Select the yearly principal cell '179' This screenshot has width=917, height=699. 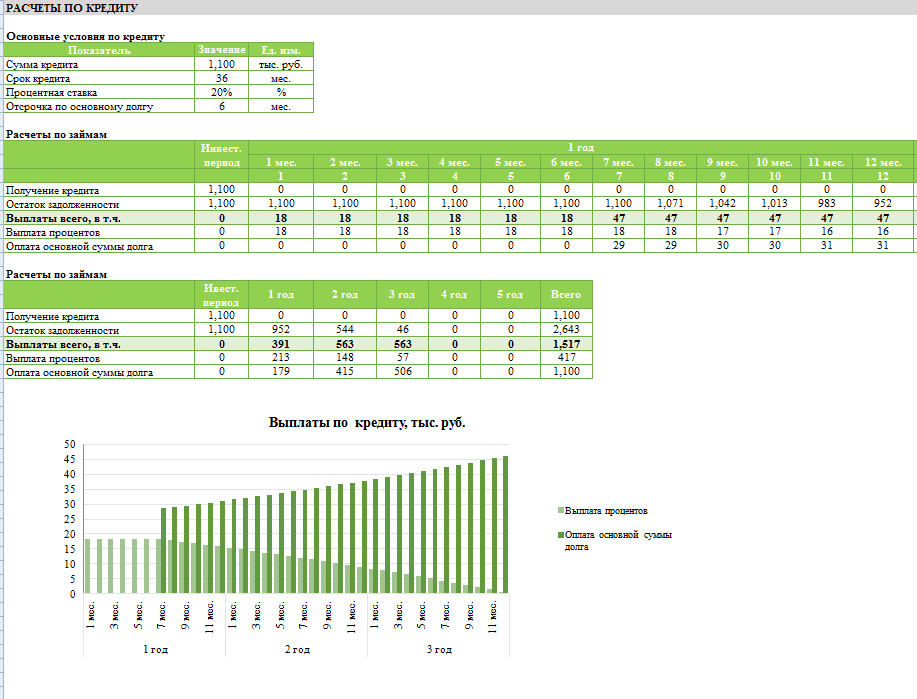281,371
